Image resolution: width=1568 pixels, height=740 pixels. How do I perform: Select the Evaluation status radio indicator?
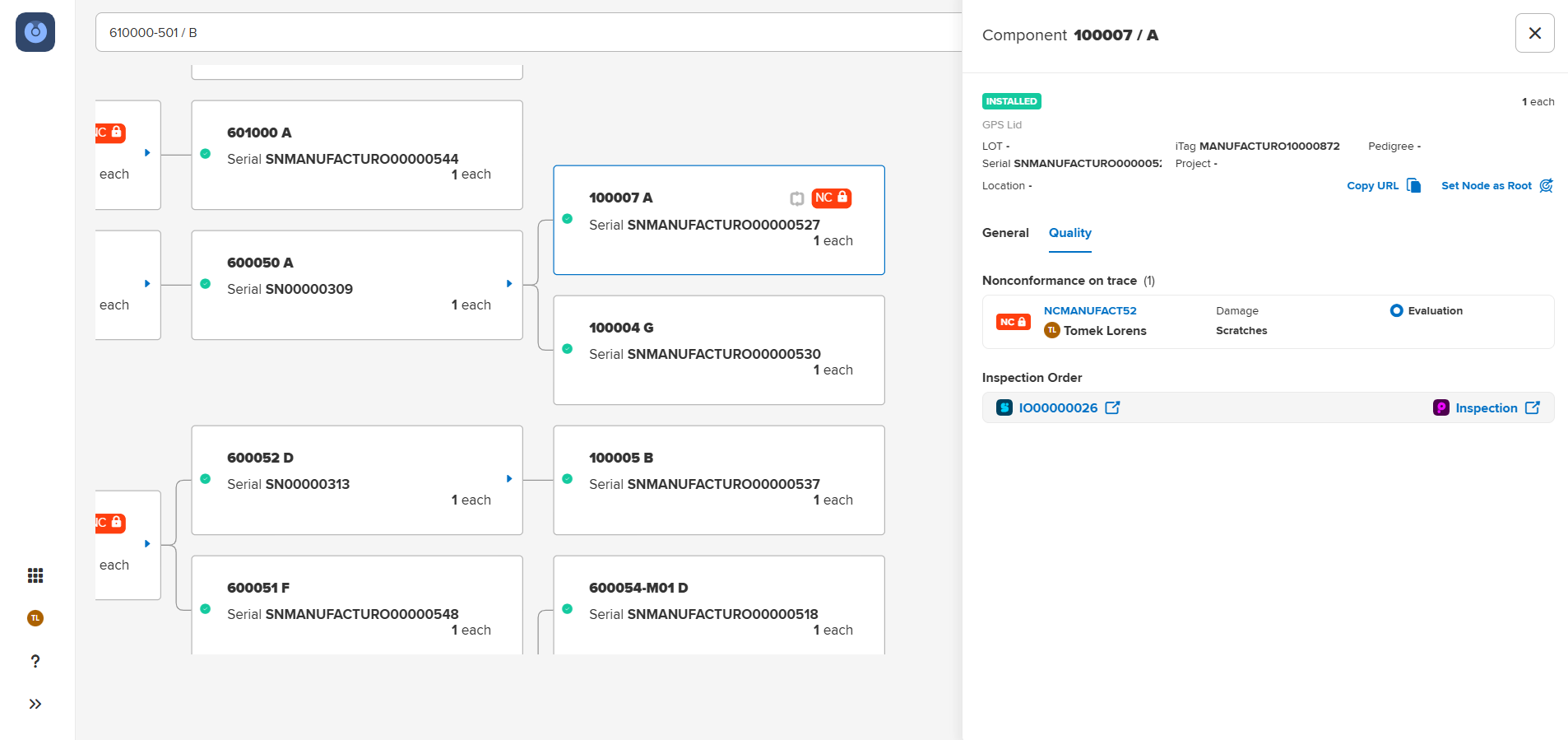(1396, 310)
